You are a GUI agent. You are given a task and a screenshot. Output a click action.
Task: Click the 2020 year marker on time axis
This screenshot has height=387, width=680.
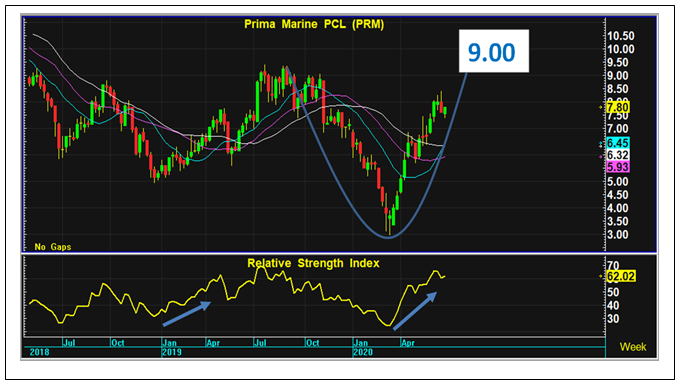coord(363,352)
